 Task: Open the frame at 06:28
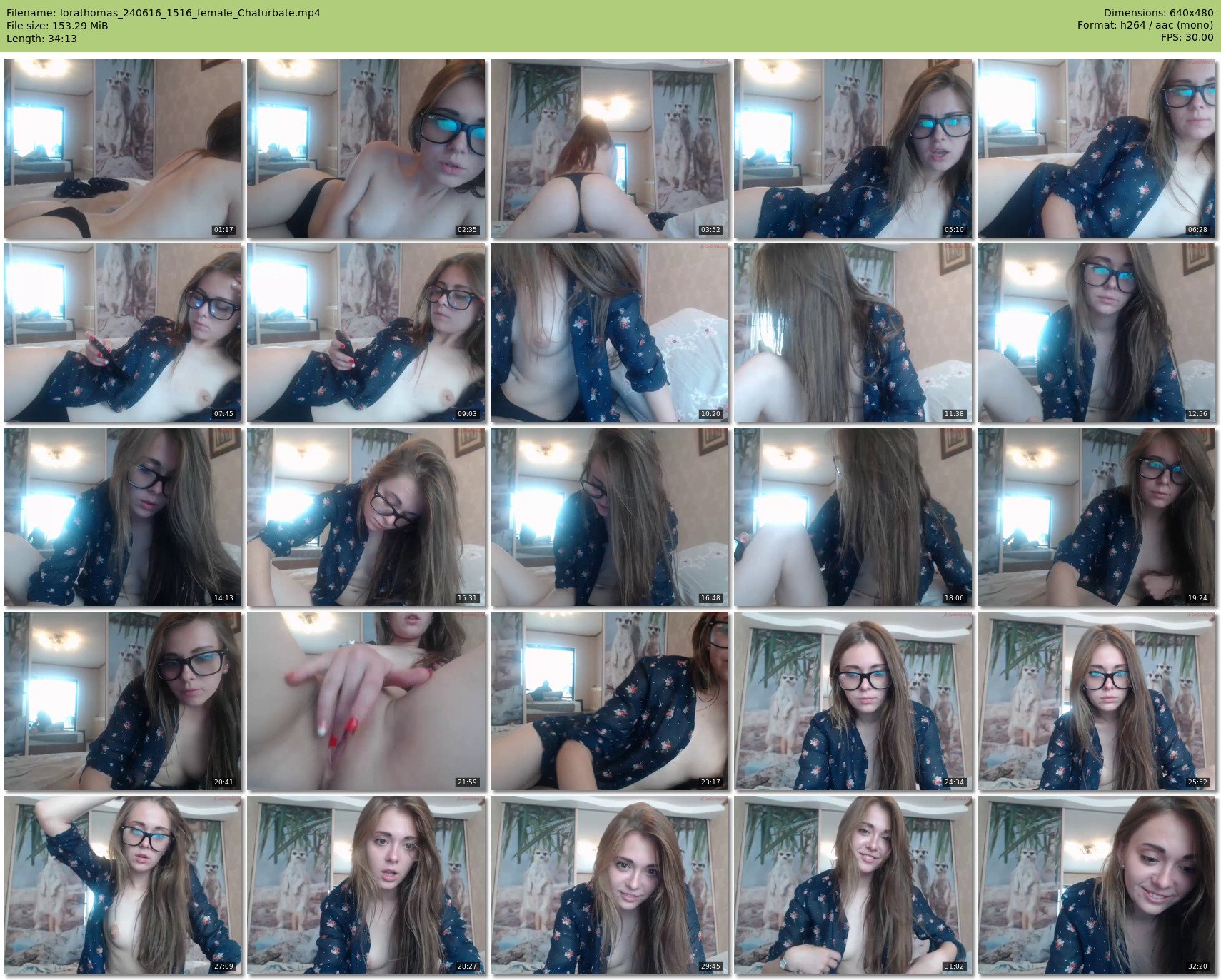pos(1096,148)
